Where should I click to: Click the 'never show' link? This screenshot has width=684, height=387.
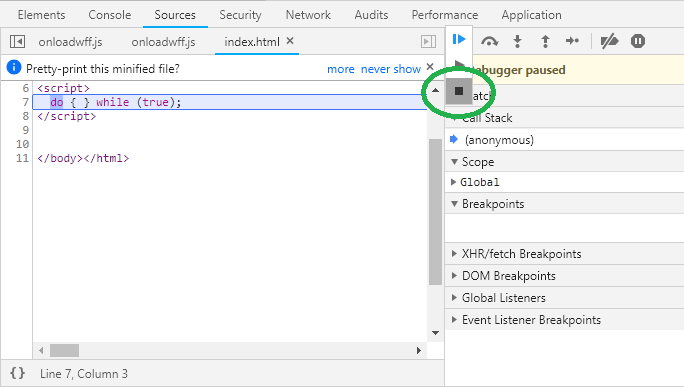pos(390,69)
